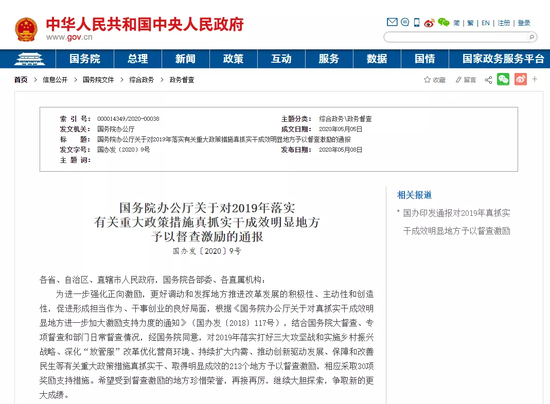Image resolution: width=550 pixels, height=404 pixels.
Task: Go to 信息公开 in breadcrumb
Action: 55,80
